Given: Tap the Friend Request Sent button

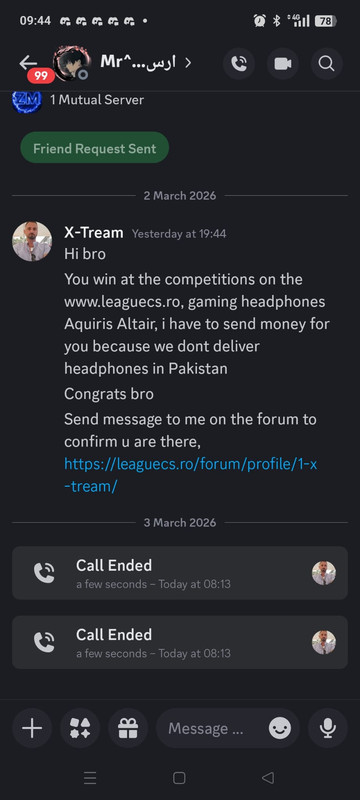Looking at the screenshot, I should pos(94,148).
